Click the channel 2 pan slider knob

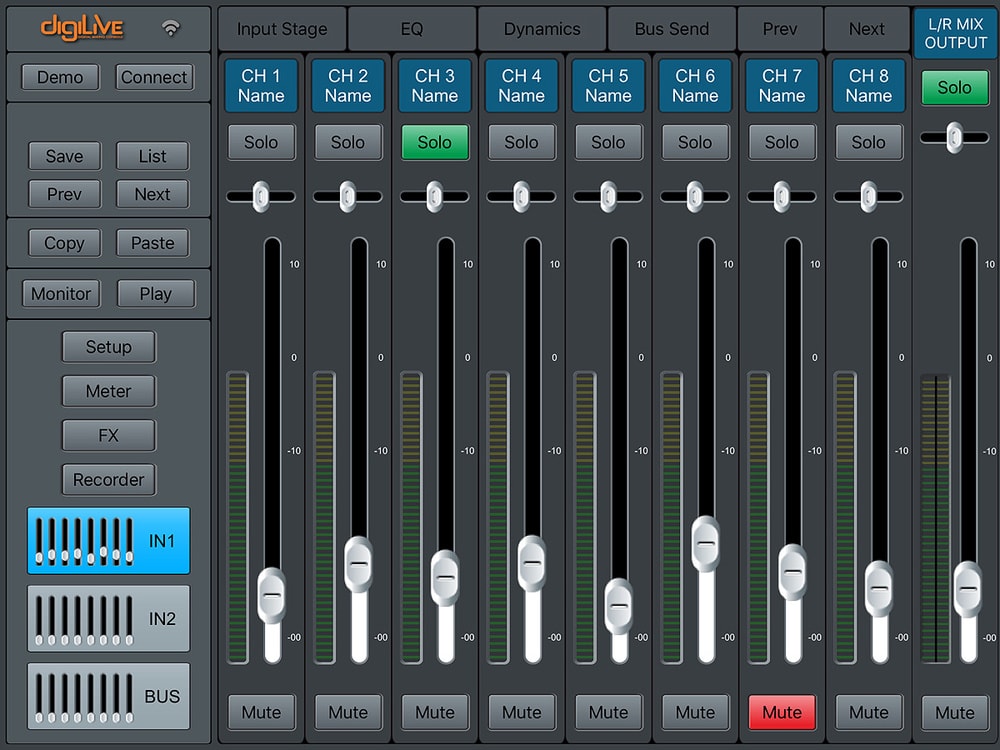point(348,196)
